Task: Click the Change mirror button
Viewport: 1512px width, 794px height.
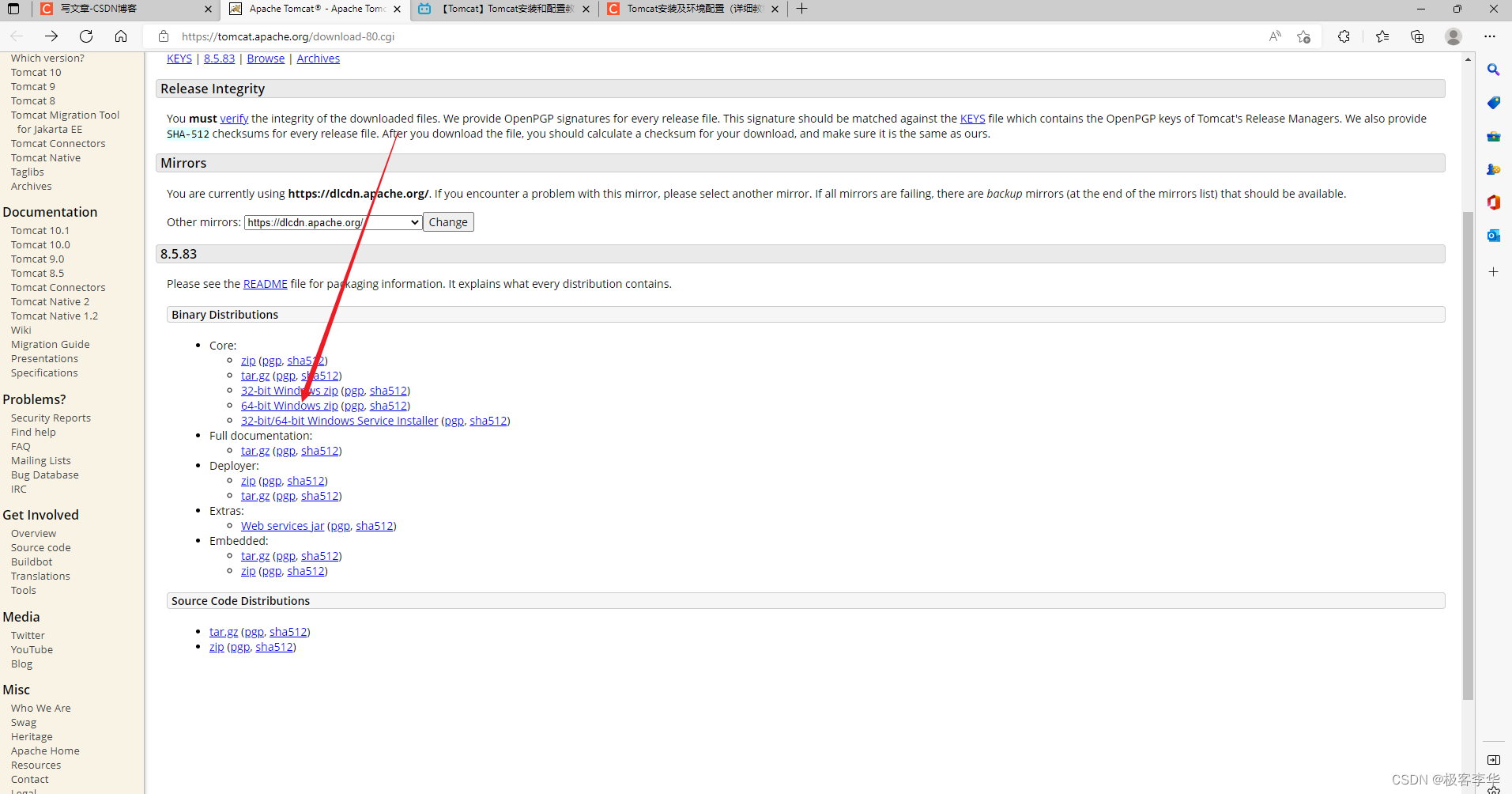Action: click(448, 222)
